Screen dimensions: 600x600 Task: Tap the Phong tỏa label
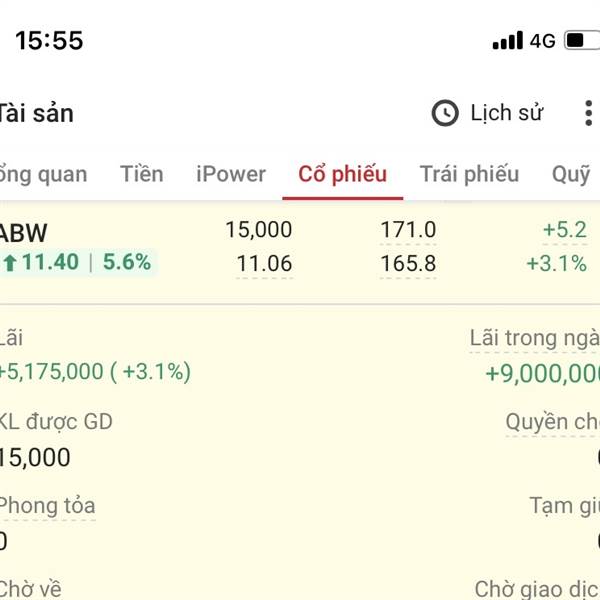tap(47, 506)
